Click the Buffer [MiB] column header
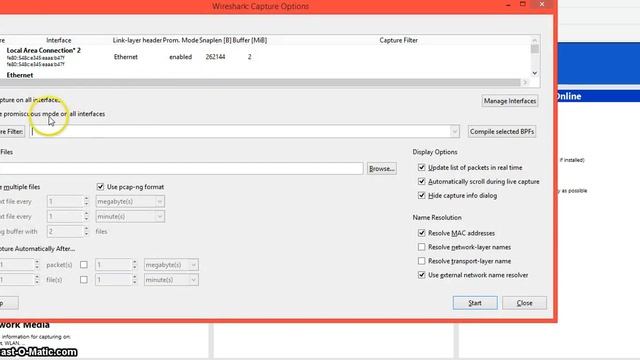This screenshot has width=640, height=360. point(250,40)
